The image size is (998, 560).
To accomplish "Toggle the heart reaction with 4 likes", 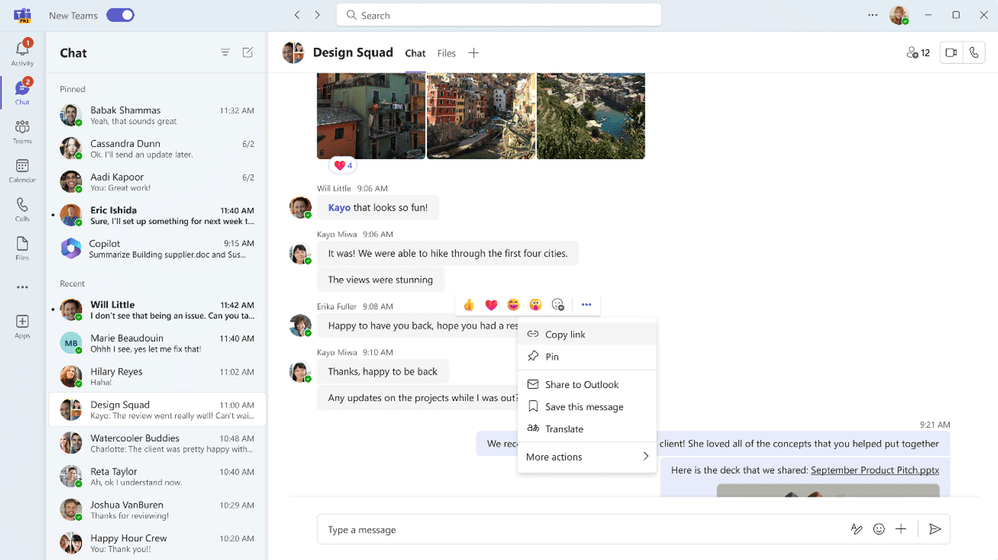I will point(343,165).
